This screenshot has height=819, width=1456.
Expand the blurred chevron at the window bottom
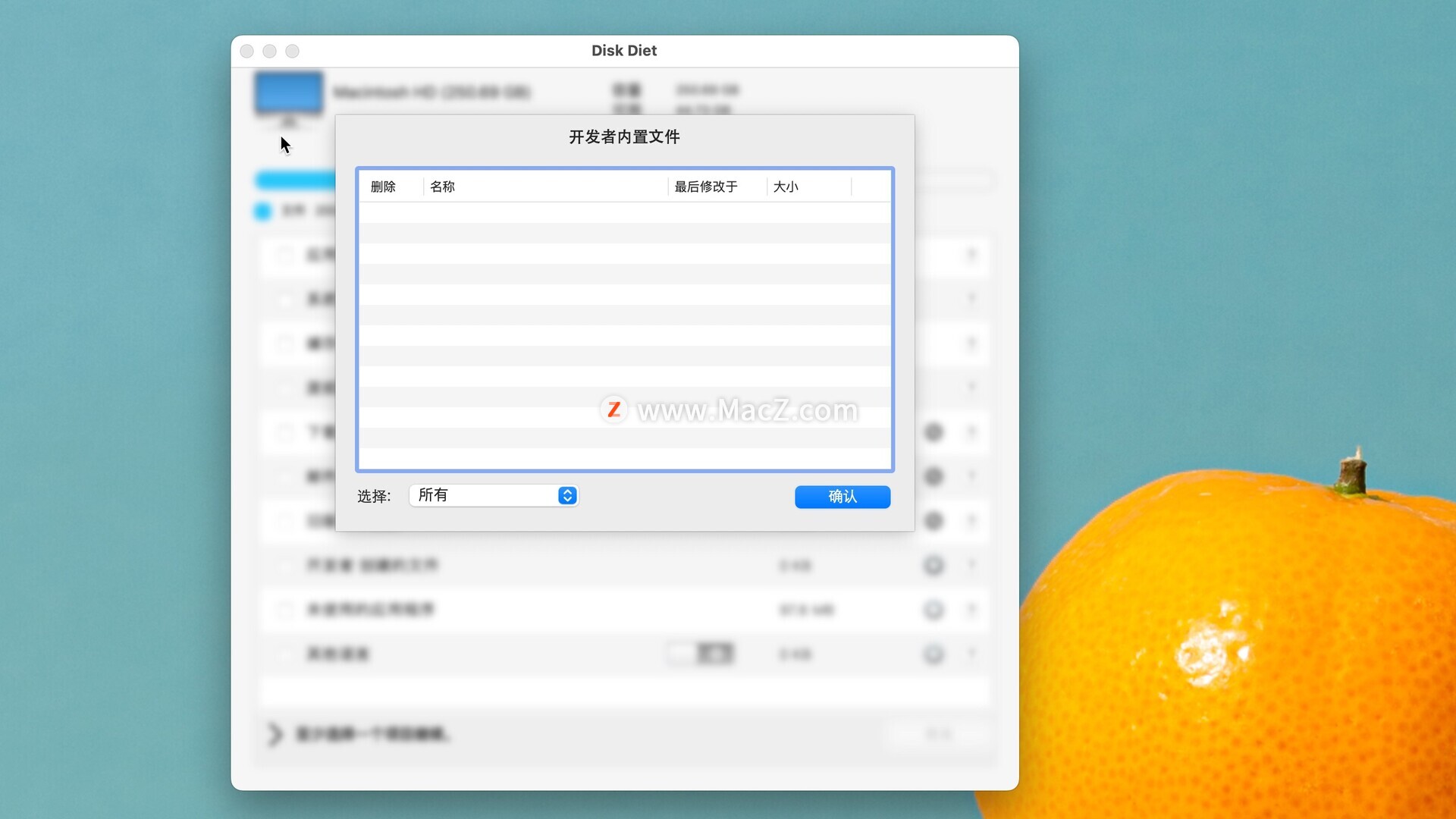pyautogui.click(x=275, y=734)
